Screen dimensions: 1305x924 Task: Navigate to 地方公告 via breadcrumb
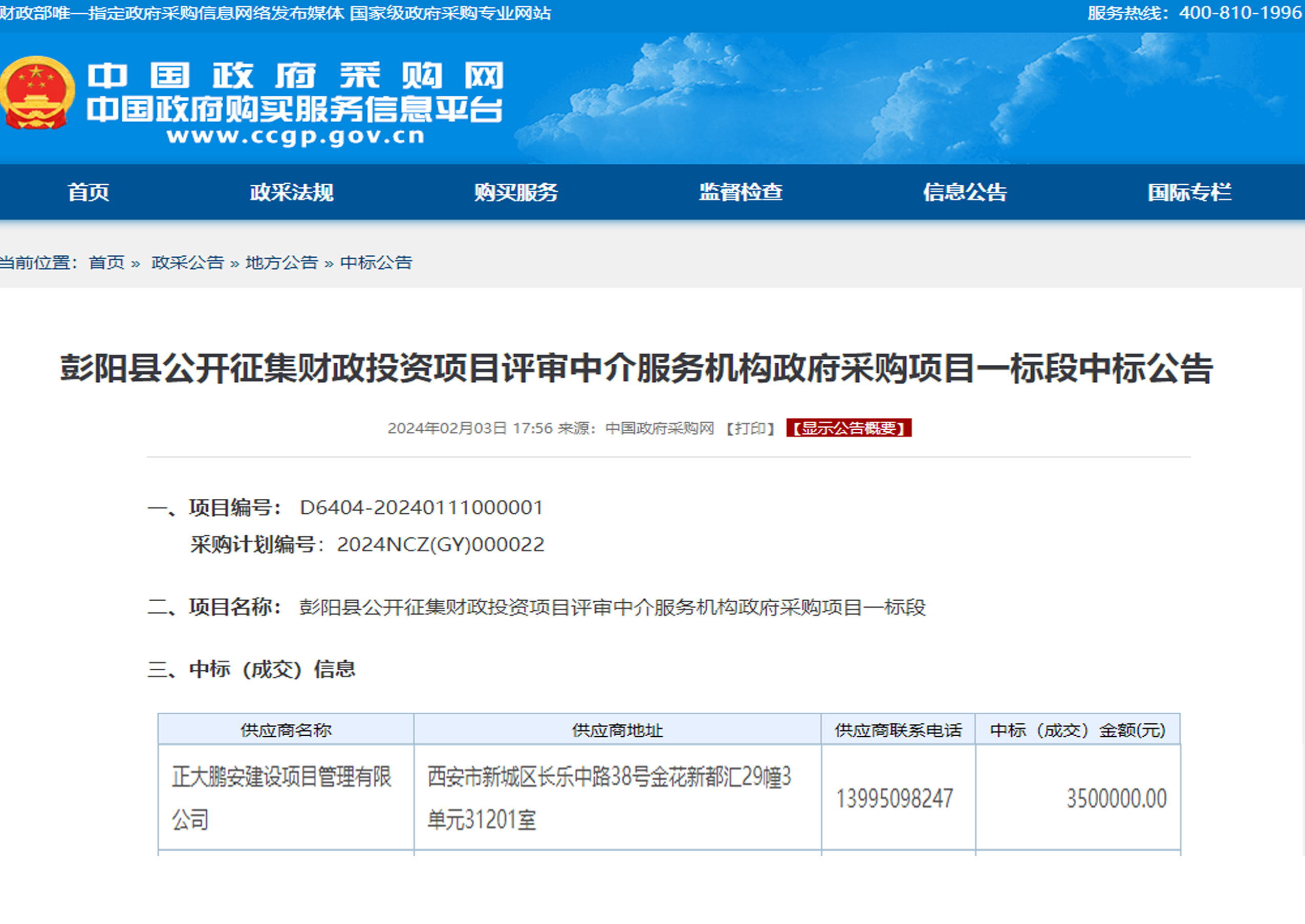[281, 263]
